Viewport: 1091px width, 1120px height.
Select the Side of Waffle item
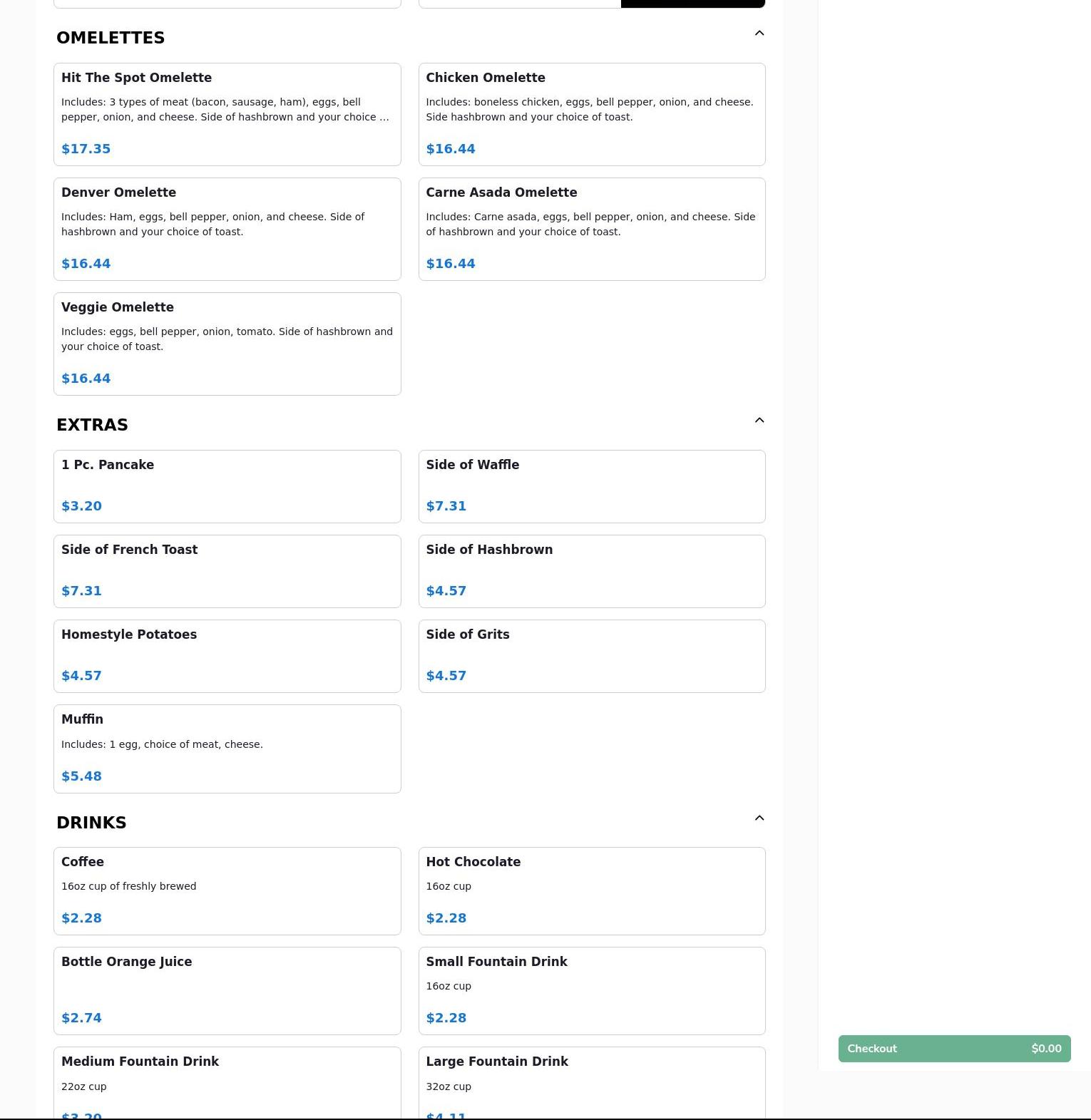[591, 486]
